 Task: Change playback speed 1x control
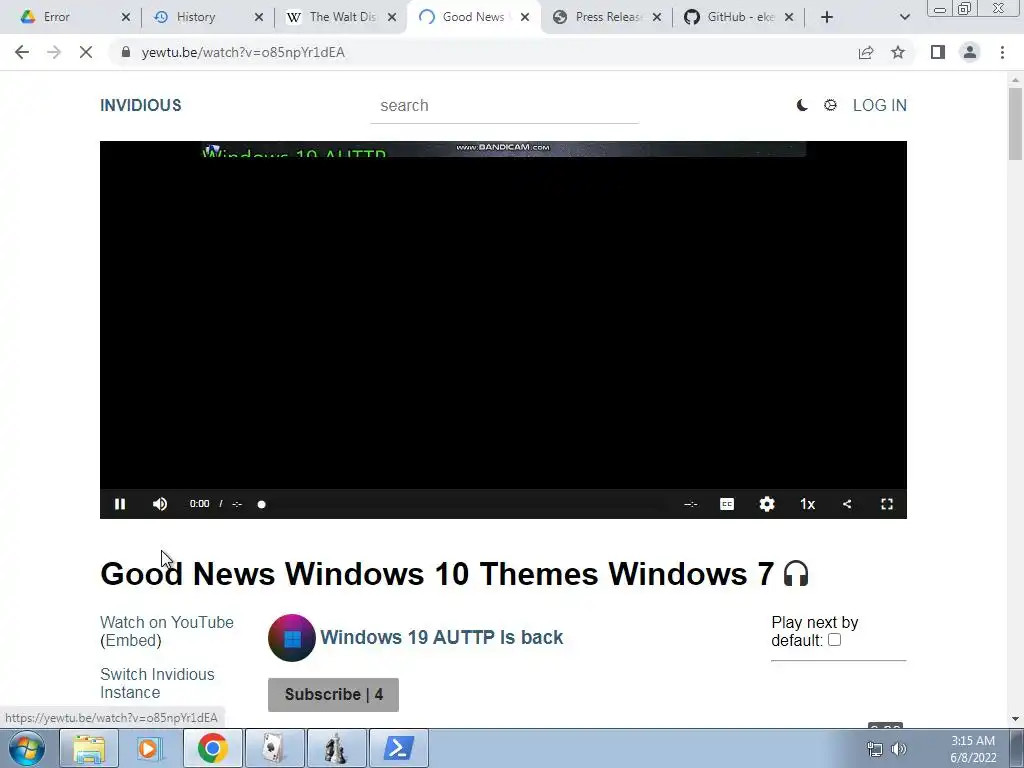(x=807, y=504)
